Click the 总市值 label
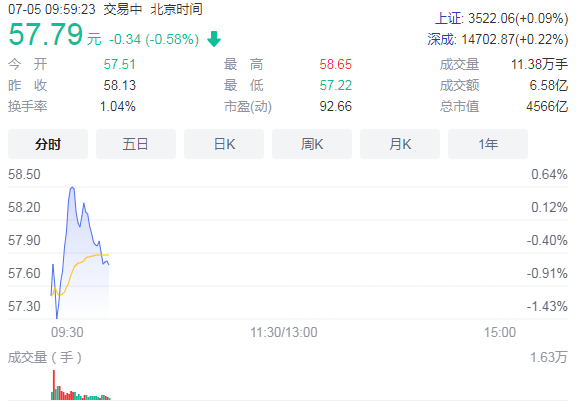The height and width of the screenshot is (411, 579). (459, 106)
